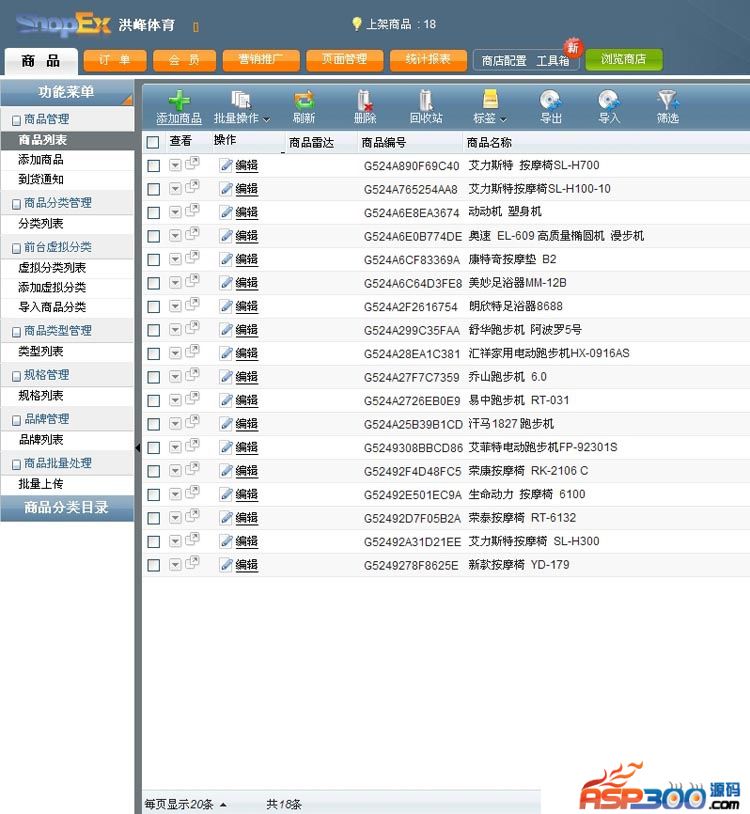
Task: Open the 批量操作 dropdown menu
Action: coord(241,118)
